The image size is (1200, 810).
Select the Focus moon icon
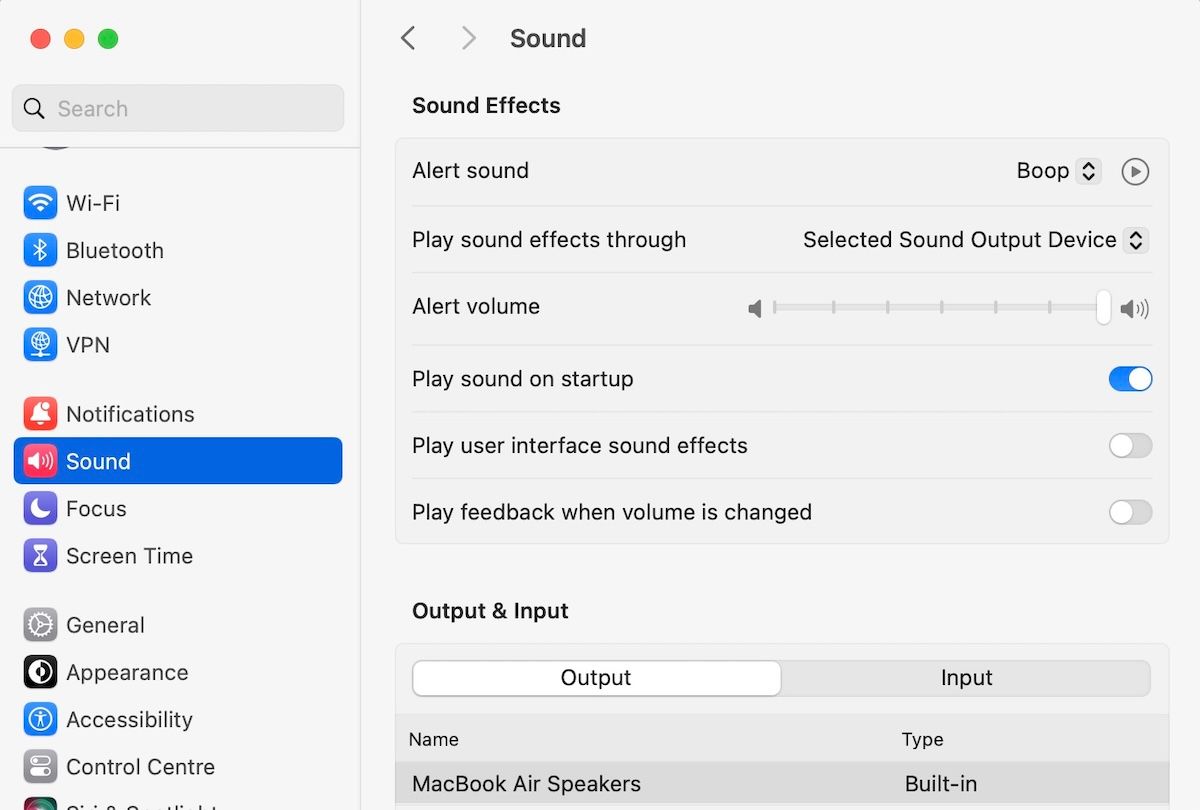pos(40,508)
